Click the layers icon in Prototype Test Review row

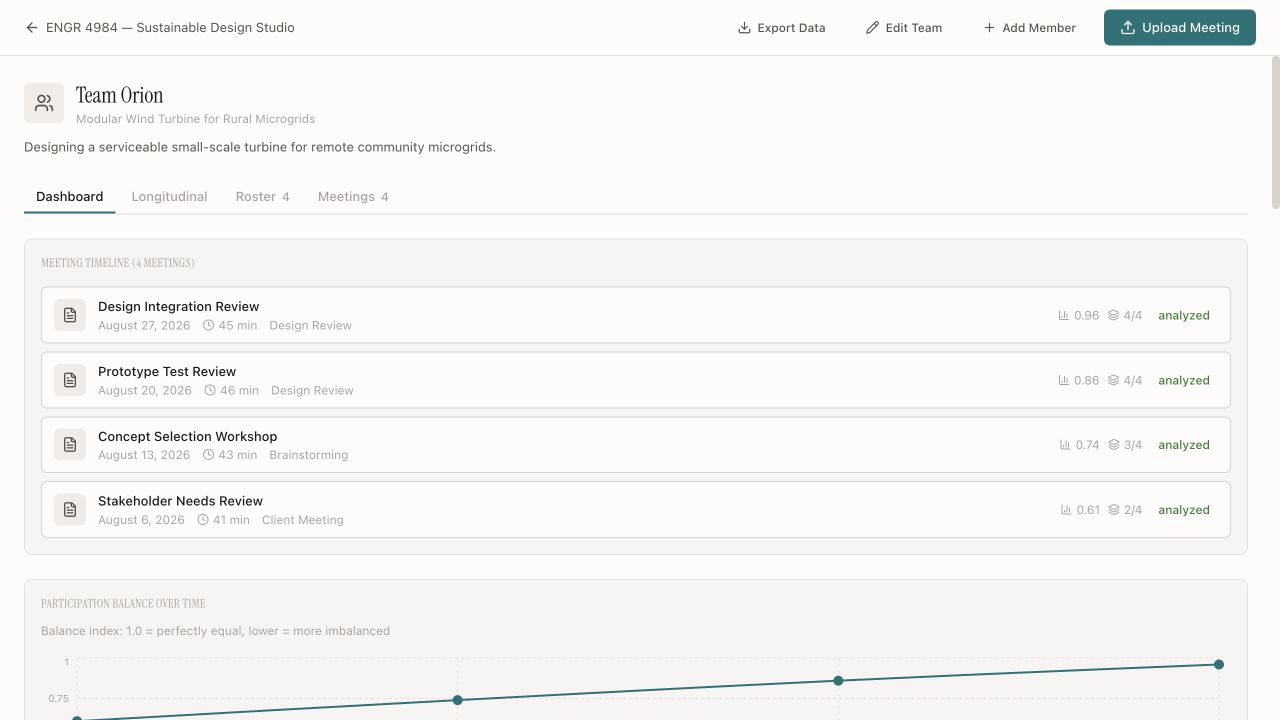pyautogui.click(x=1113, y=380)
